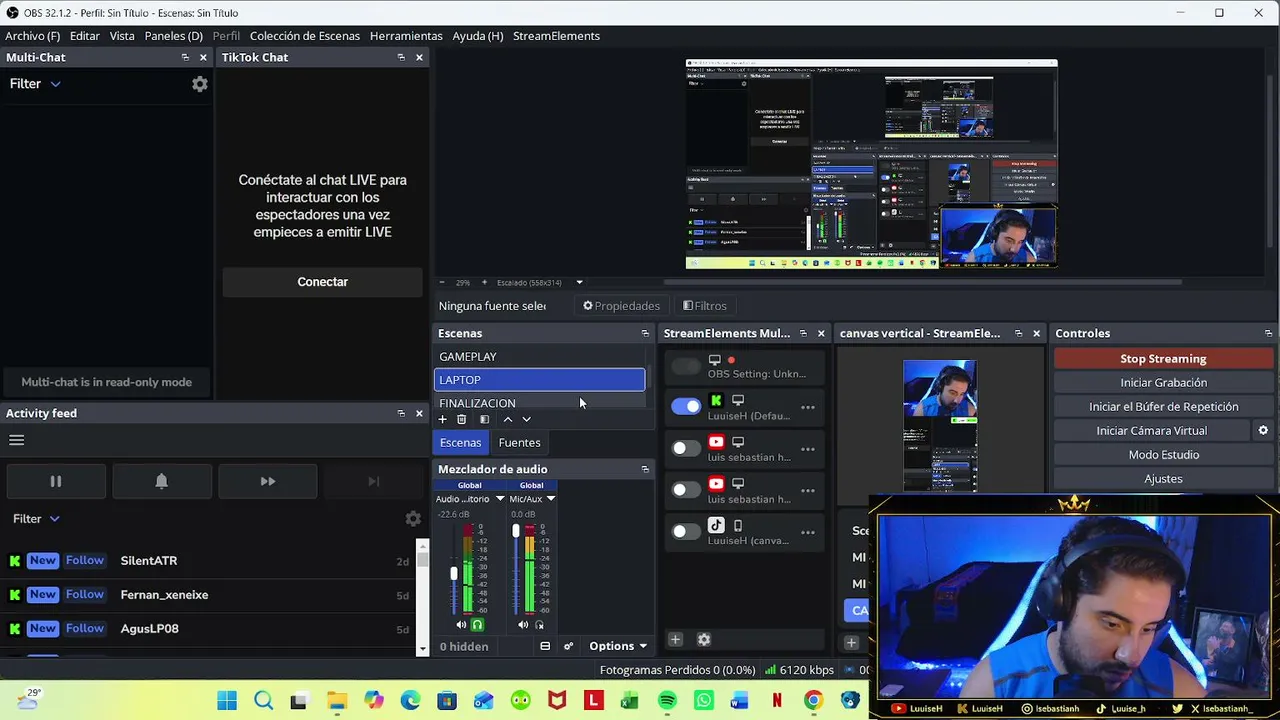
Task: Open Multi-Chat settings gear
Action: 200,84
